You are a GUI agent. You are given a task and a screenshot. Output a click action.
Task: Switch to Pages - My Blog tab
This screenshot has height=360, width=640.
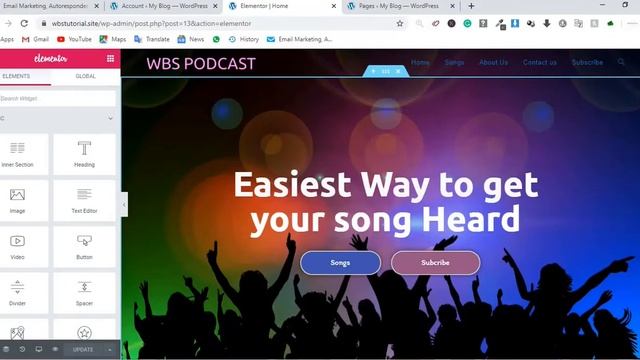point(399,6)
